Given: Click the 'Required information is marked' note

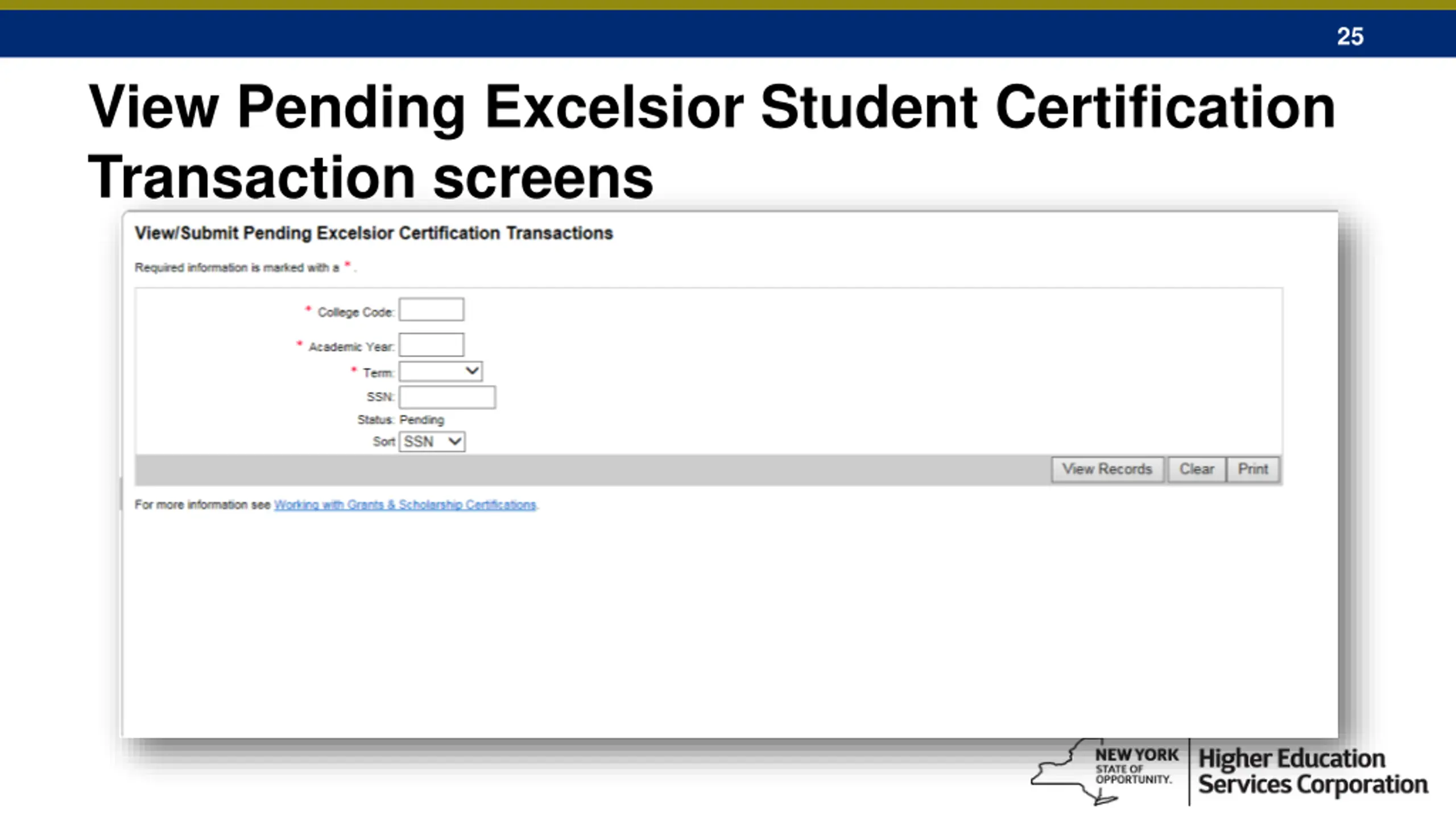Looking at the screenshot, I should click(x=246, y=267).
